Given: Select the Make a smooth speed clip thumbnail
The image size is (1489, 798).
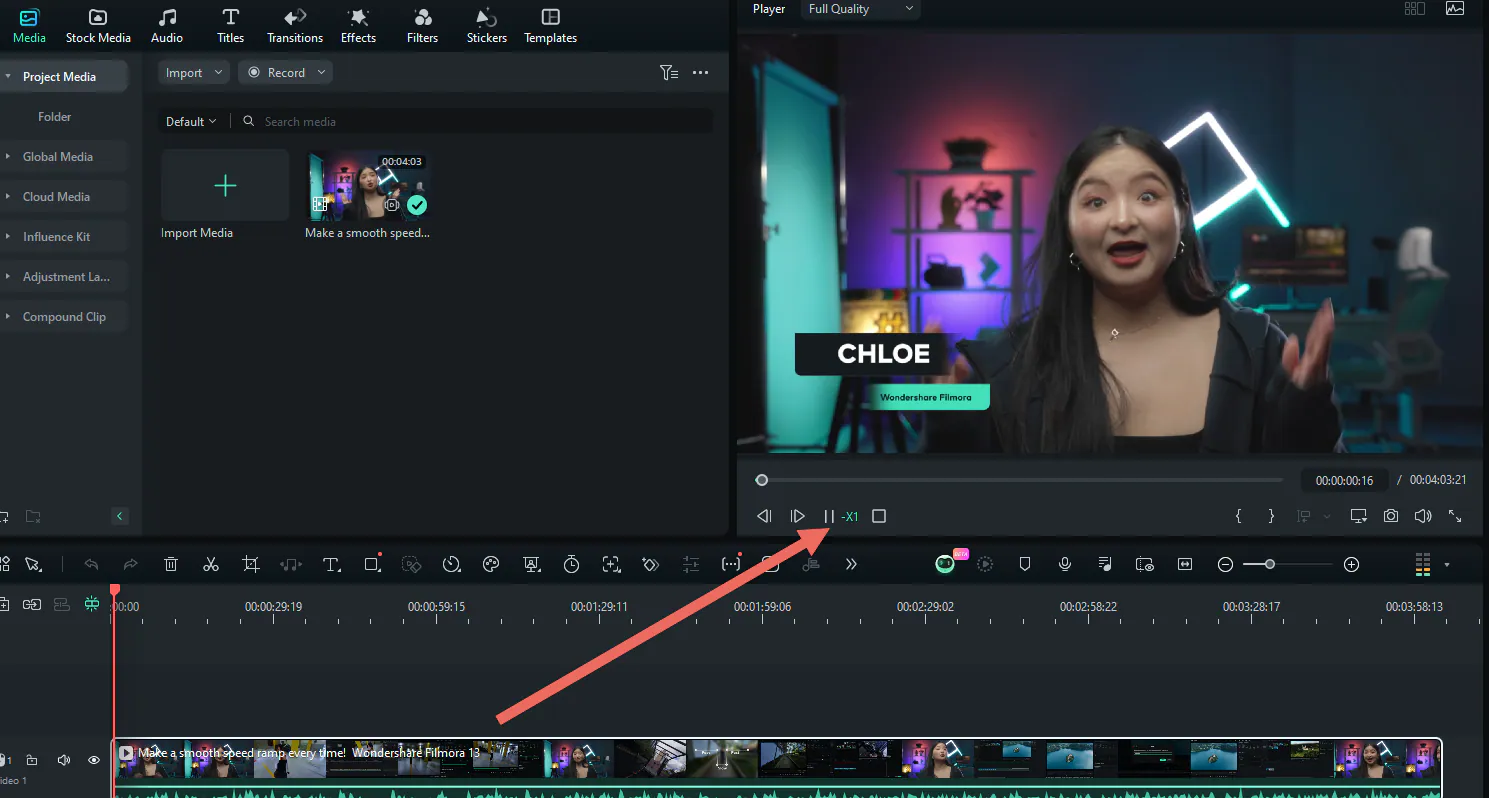Looking at the screenshot, I should point(369,185).
